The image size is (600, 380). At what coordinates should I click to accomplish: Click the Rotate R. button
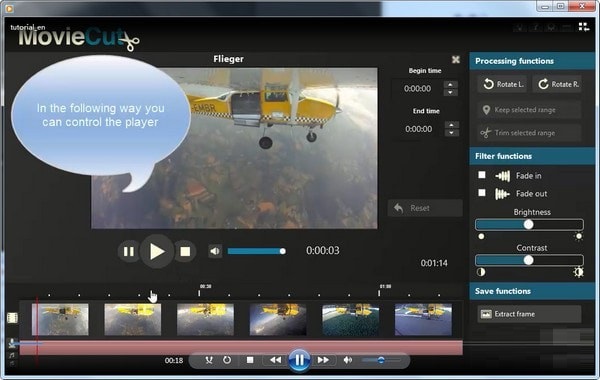click(x=558, y=84)
